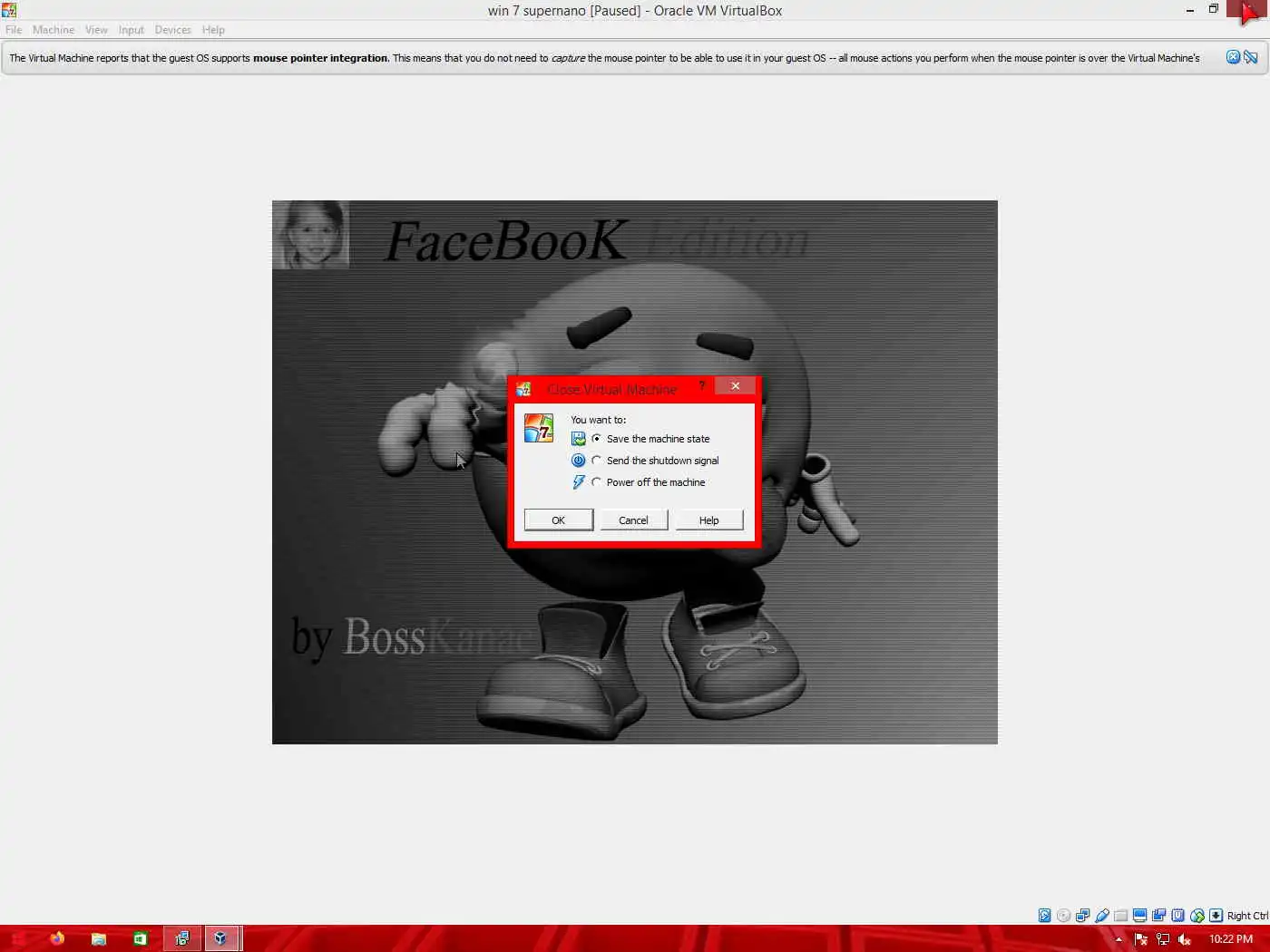Click the power off lightning icon
Screen dimensions: 1270x952
tap(579, 482)
